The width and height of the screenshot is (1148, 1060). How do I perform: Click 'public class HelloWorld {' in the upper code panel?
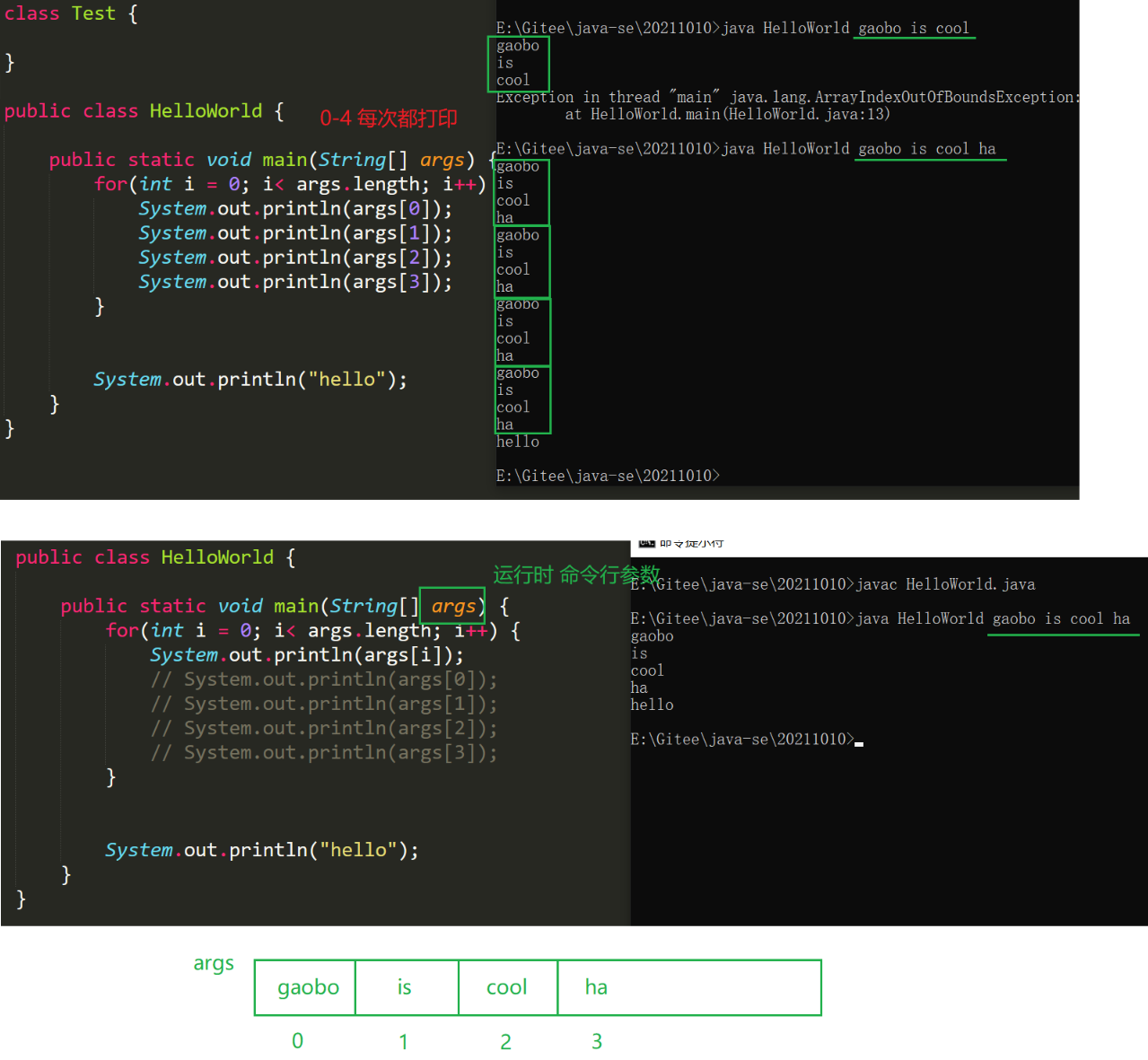tap(144, 111)
